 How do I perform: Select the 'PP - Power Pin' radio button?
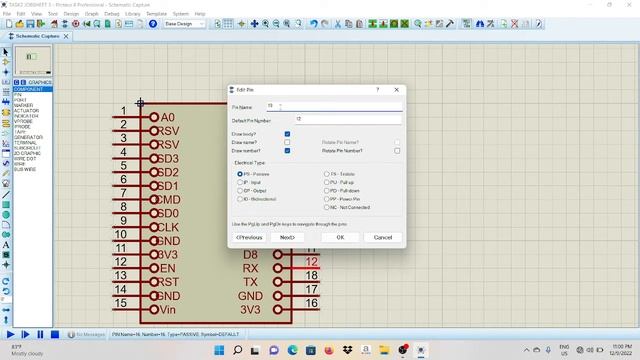(x=327, y=199)
